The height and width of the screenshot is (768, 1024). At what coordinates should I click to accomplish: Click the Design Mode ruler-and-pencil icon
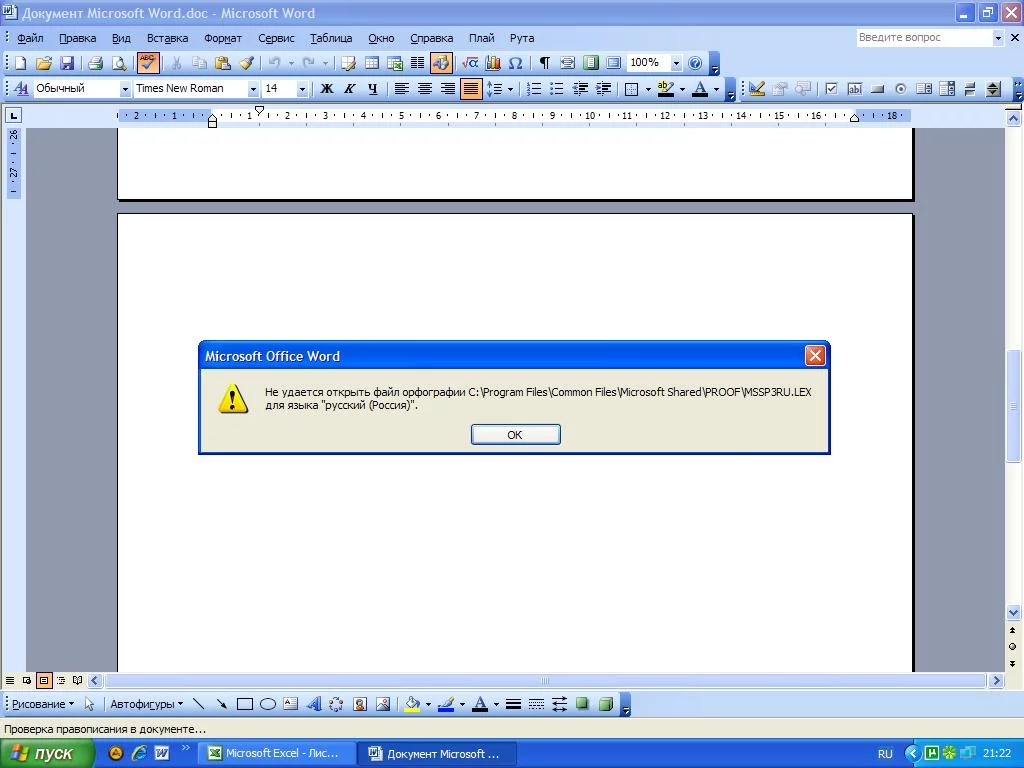[x=757, y=89]
